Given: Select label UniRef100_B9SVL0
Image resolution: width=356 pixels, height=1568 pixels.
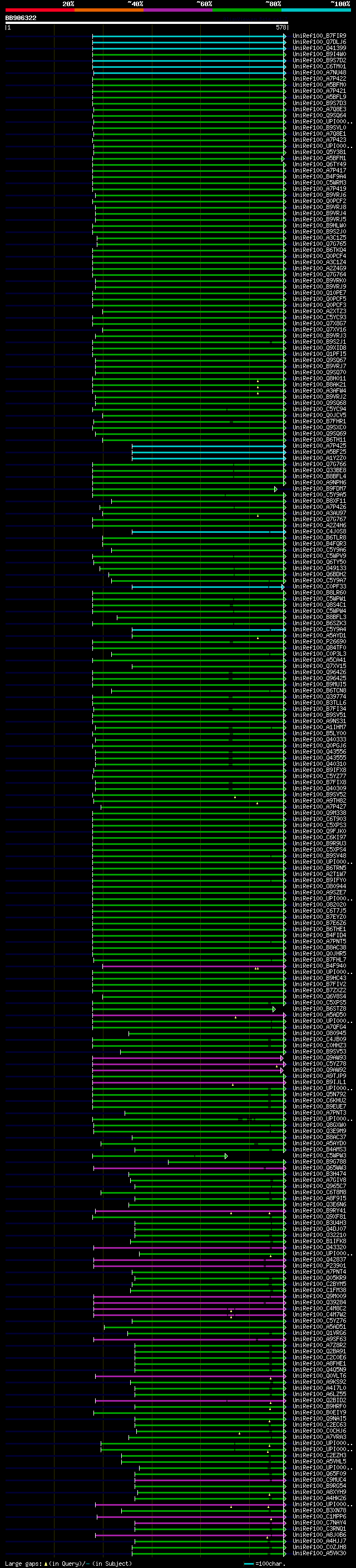Looking at the screenshot, I should pyautogui.click(x=319, y=127).
